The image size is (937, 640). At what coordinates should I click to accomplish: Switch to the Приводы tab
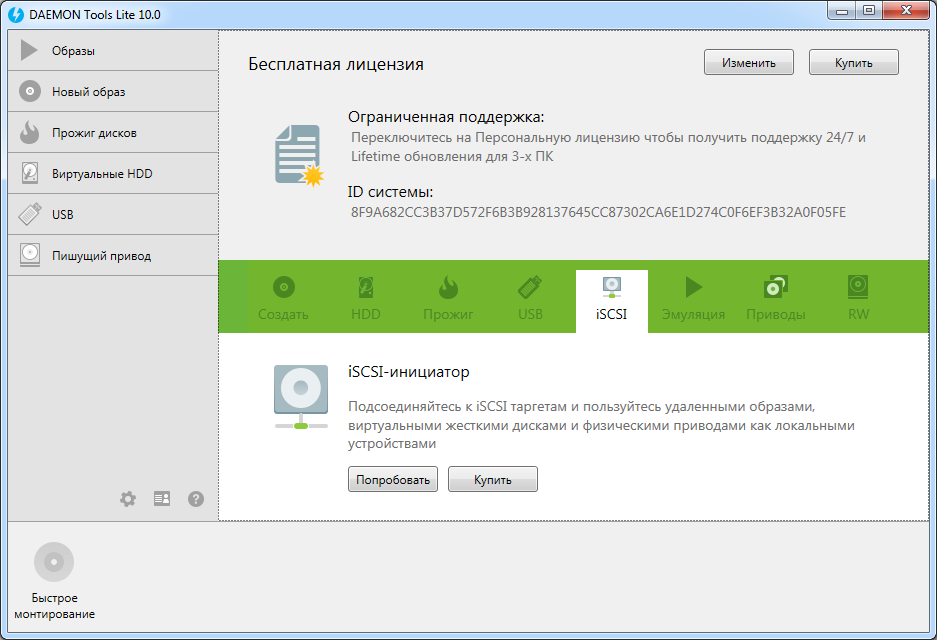coord(776,298)
